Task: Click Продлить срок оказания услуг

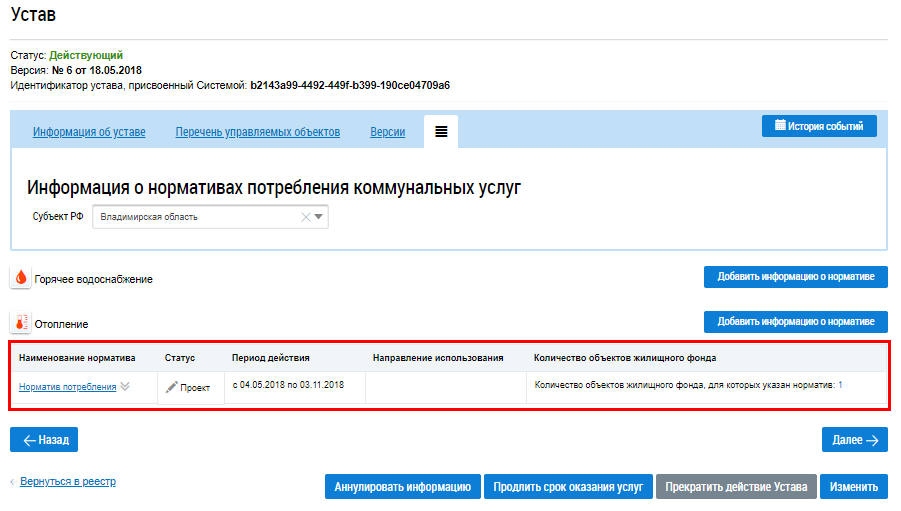Action: click(x=568, y=487)
